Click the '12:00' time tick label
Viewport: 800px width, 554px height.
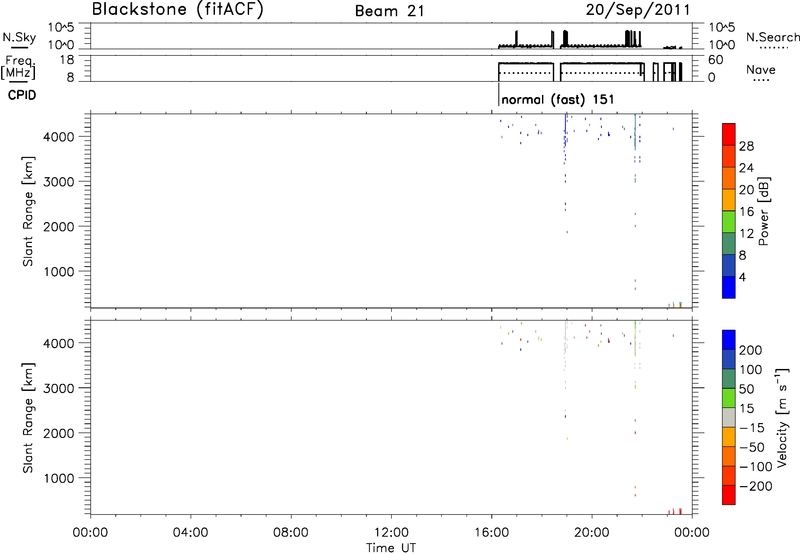coord(391,533)
